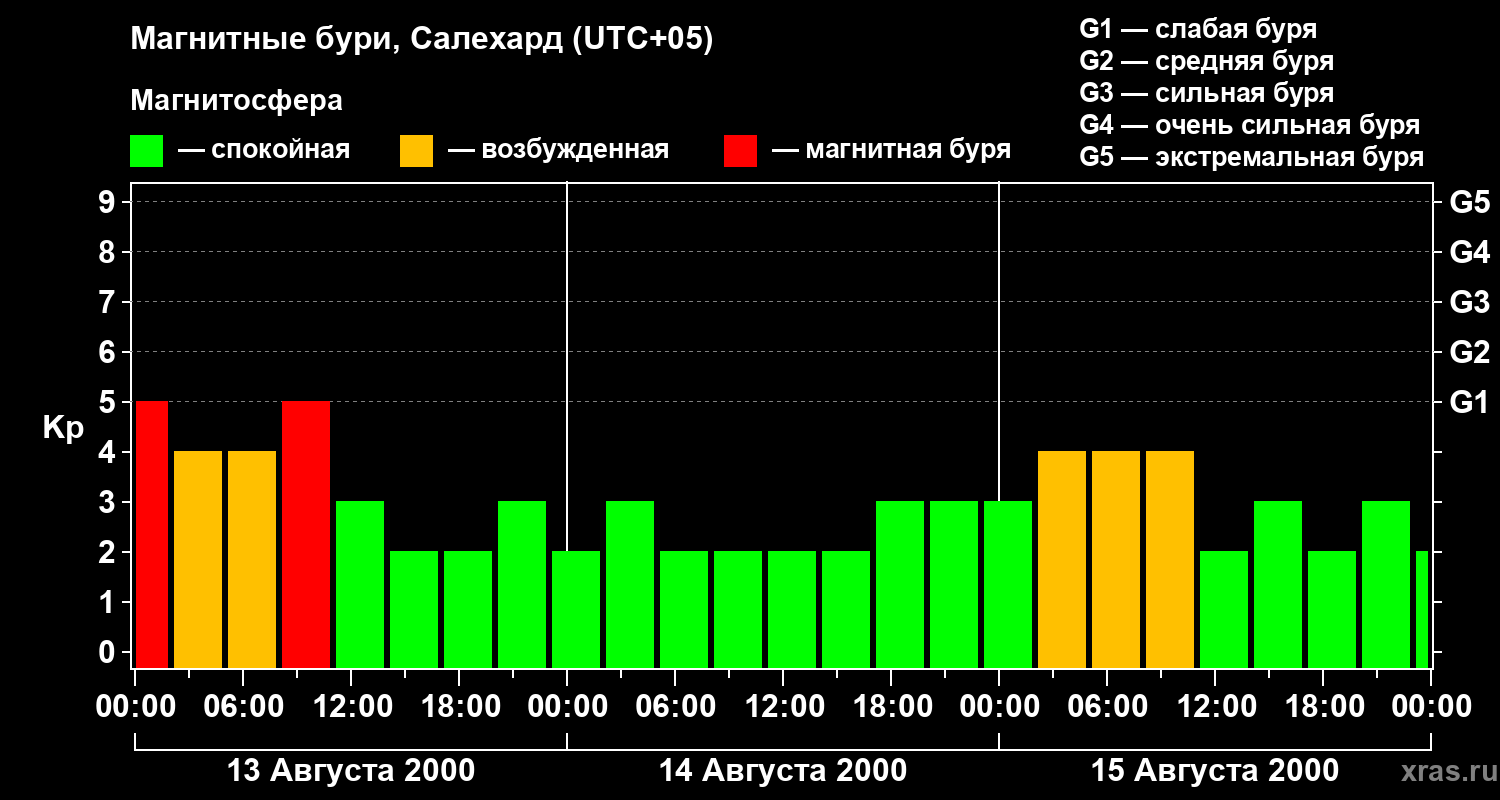1500x800 pixels.
Task: Click the «G2 — средняя буря» legend line
Action: pyautogui.click(x=1207, y=61)
